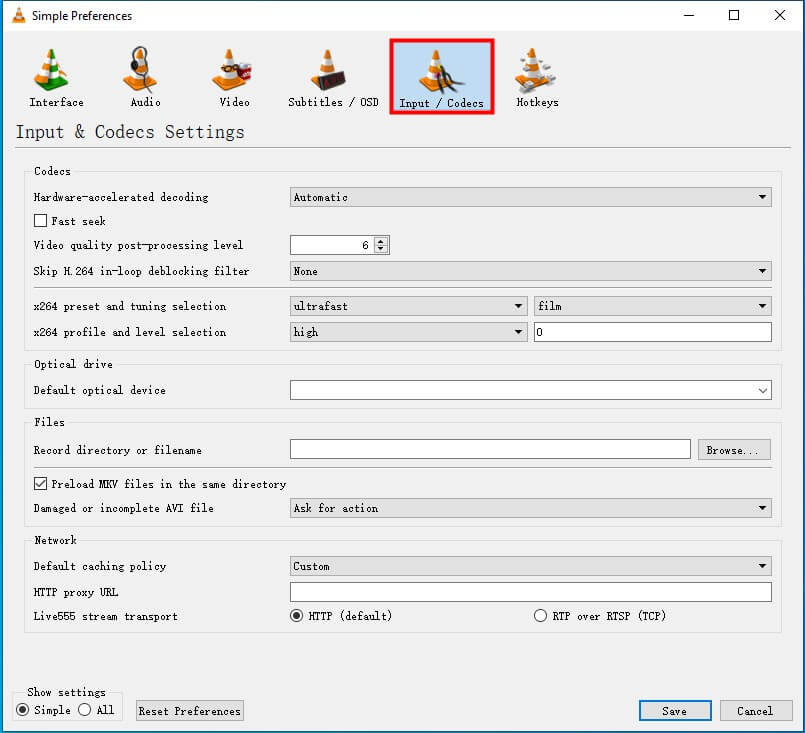
Task: Switch Show settings to All
Action: pyautogui.click(x=85, y=710)
